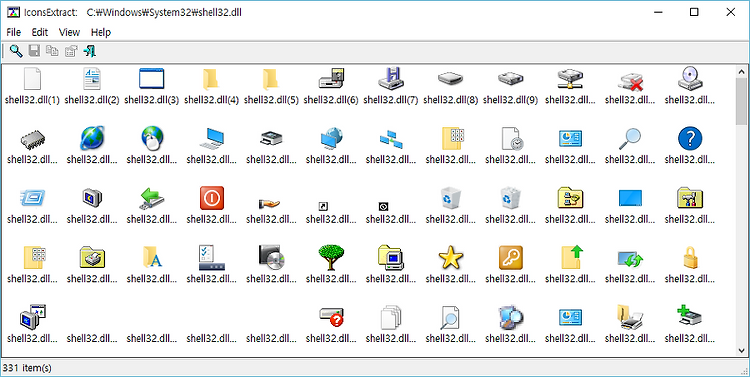Select the small shortcut arrow overlay icon
The width and height of the screenshot is (750, 377).
point(323,206)
